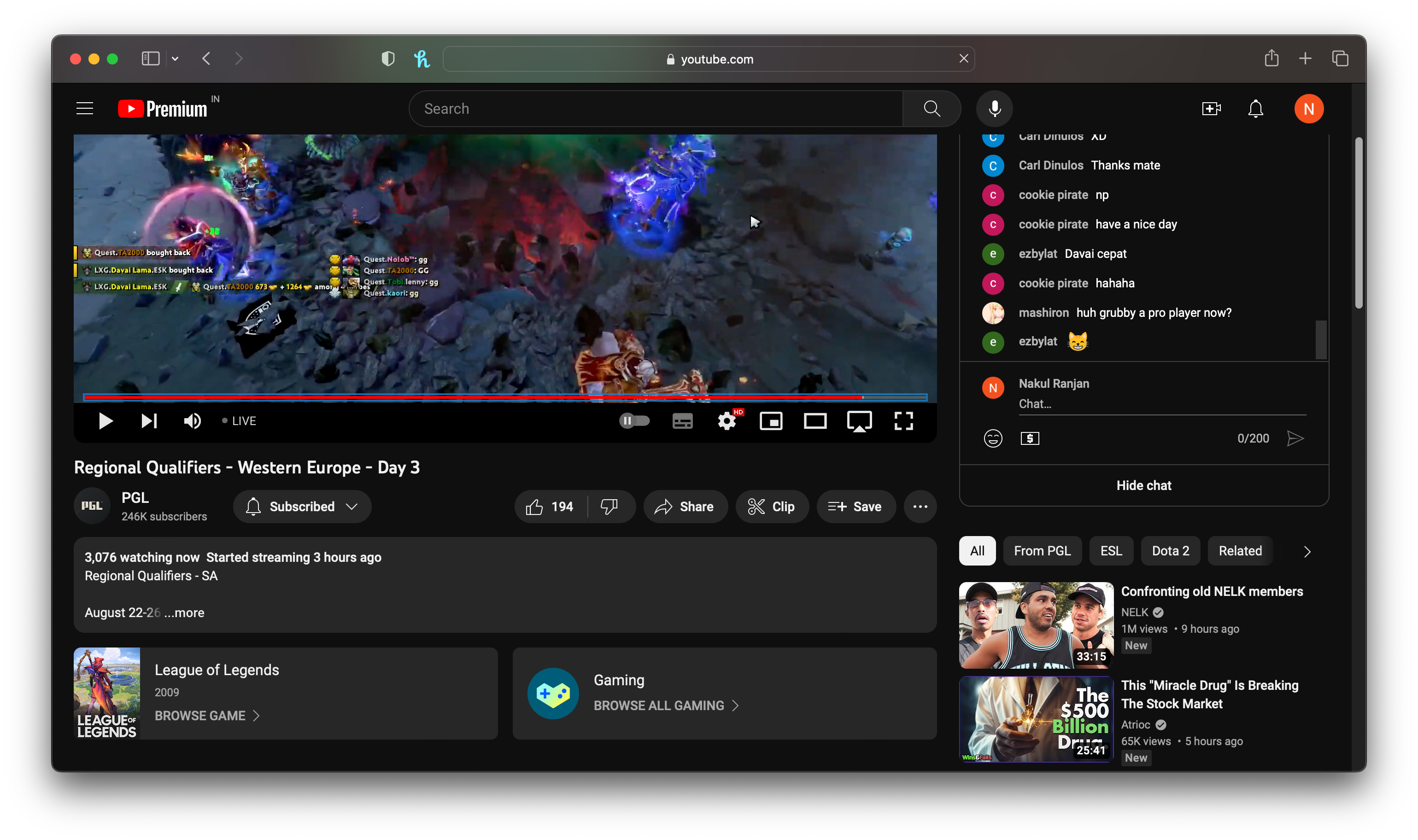
Task: Open mashiron's chat avatar
Action: coord(992,312)
